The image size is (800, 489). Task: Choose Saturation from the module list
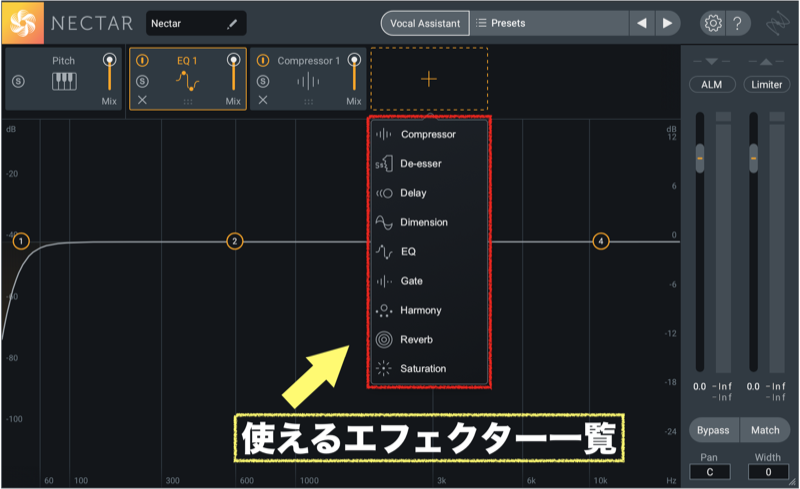coord(429,369)
